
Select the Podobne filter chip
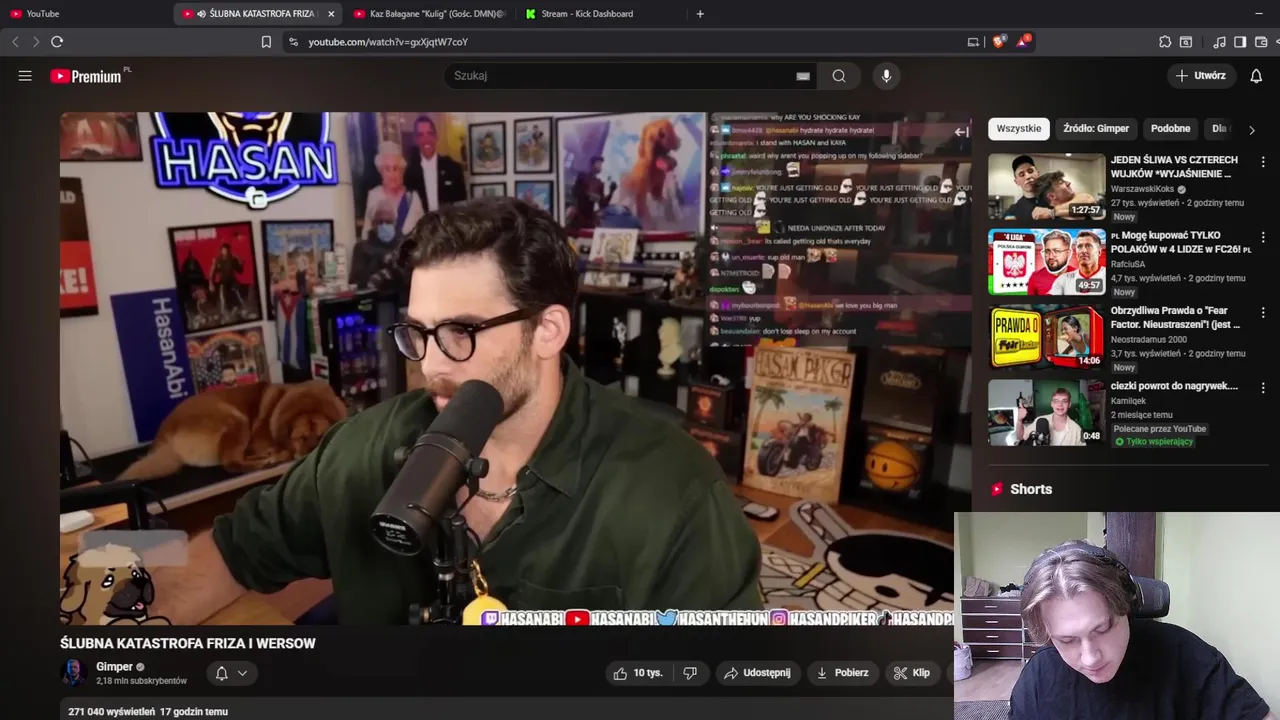click(x=1170, y=129)
